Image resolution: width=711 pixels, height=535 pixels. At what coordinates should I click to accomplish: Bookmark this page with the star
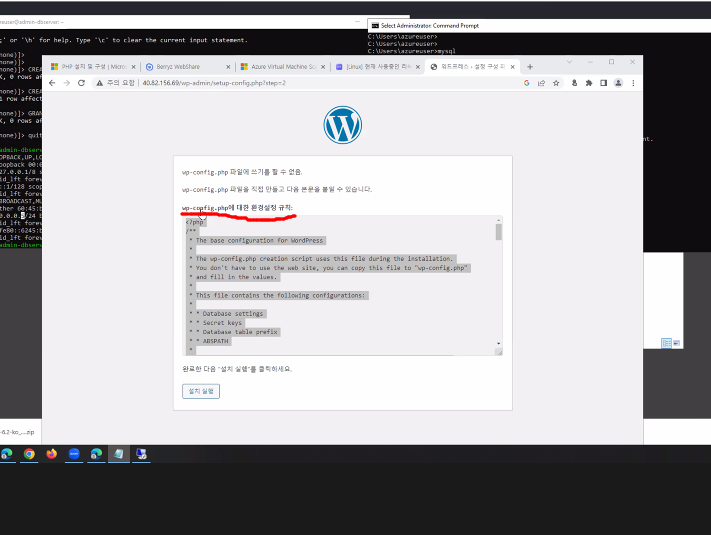click(x=556, y=83)
